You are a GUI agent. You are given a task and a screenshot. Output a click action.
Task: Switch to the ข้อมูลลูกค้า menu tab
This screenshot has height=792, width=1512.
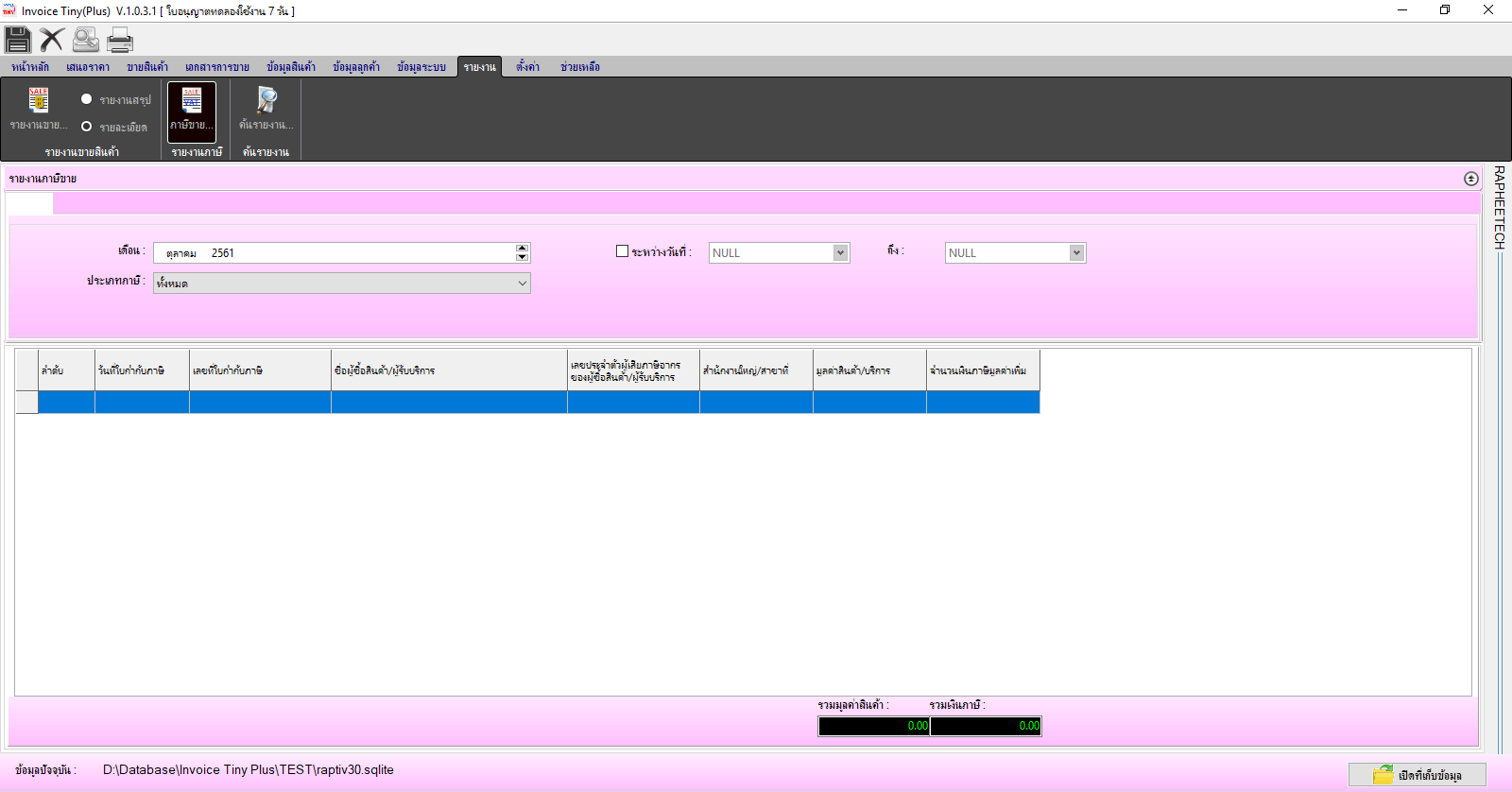click(x=356, y=67)
